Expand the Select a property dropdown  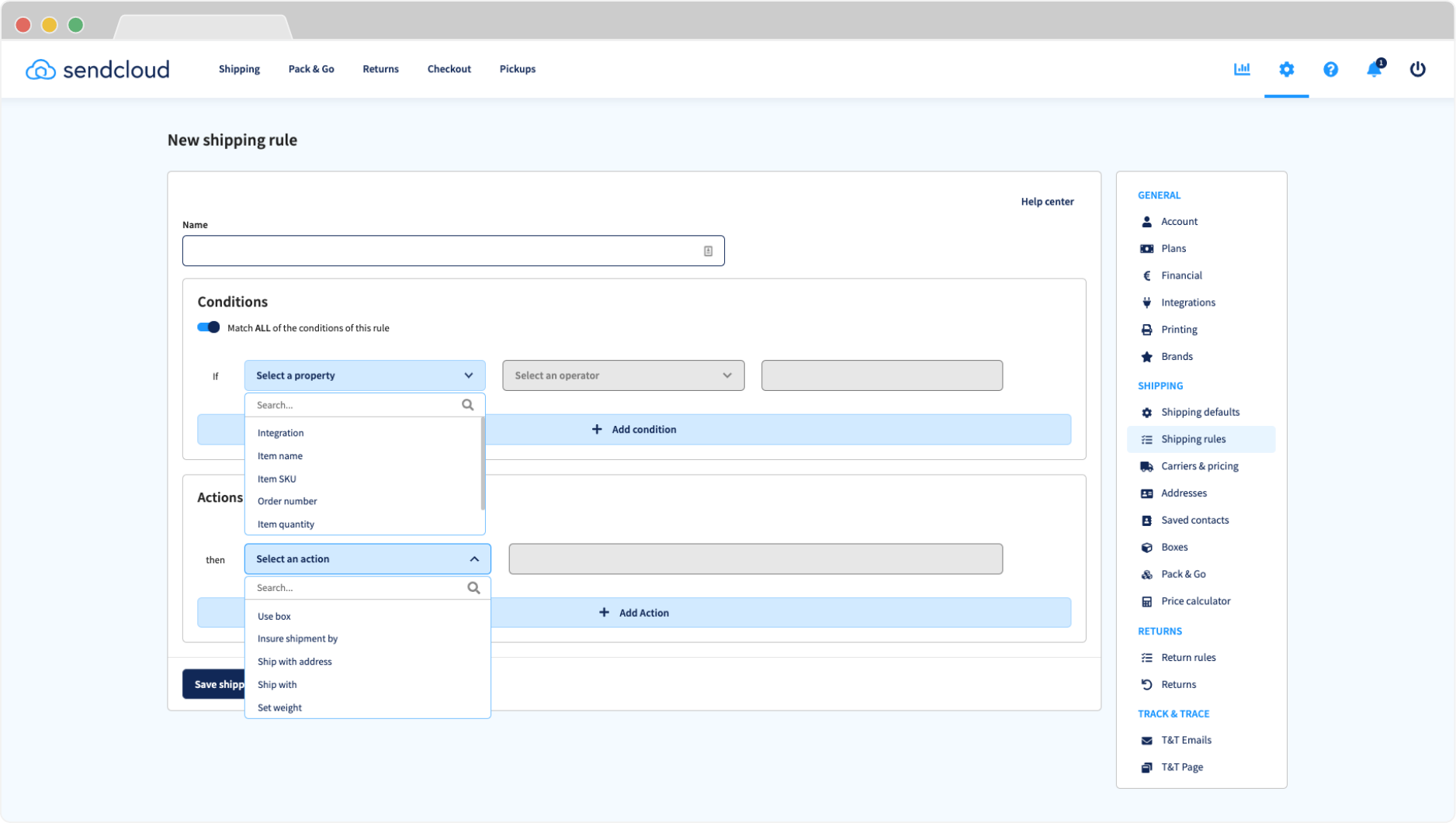[364, 375]
